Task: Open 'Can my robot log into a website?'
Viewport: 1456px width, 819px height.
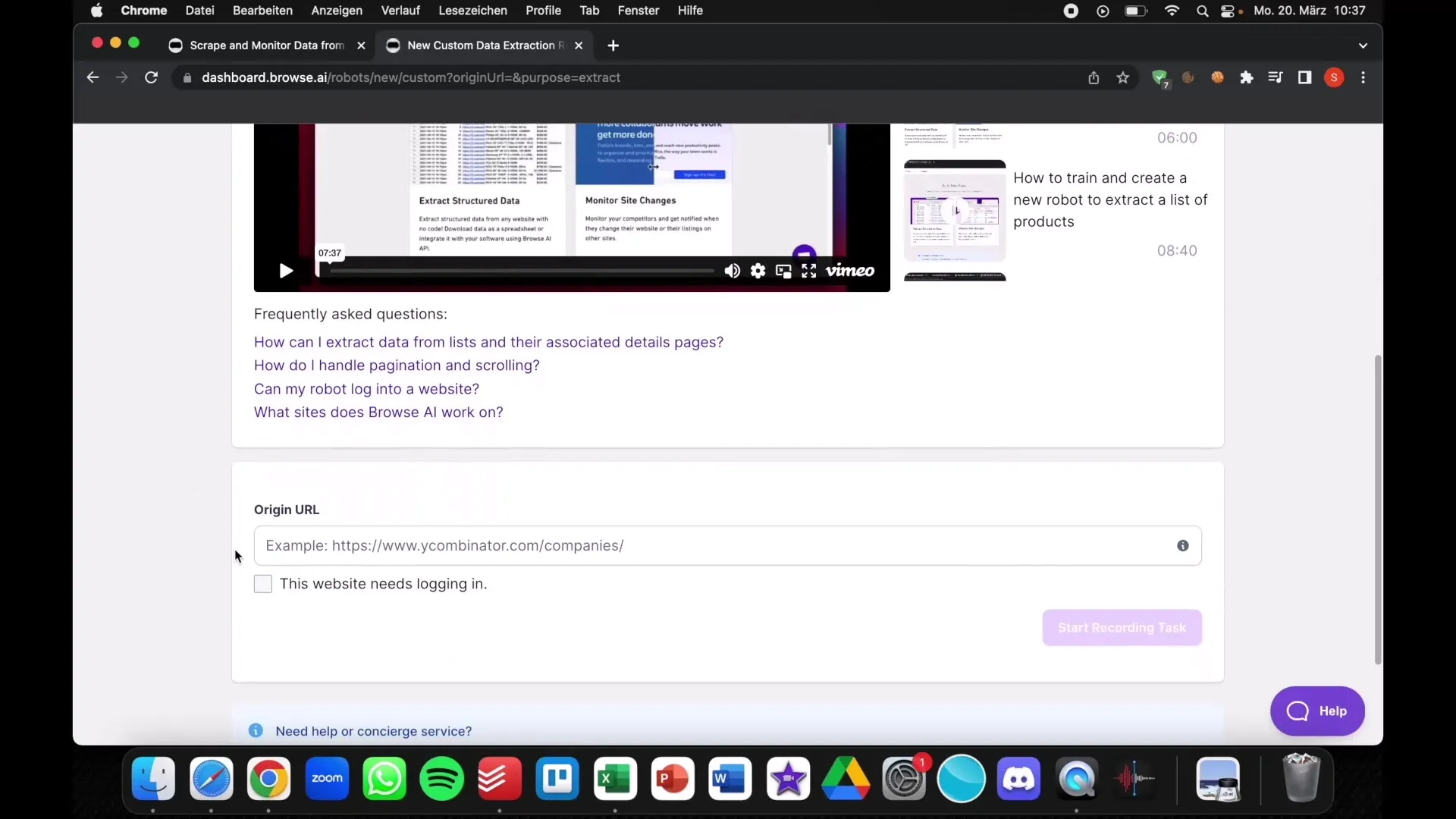Action: tap(366, 389)
